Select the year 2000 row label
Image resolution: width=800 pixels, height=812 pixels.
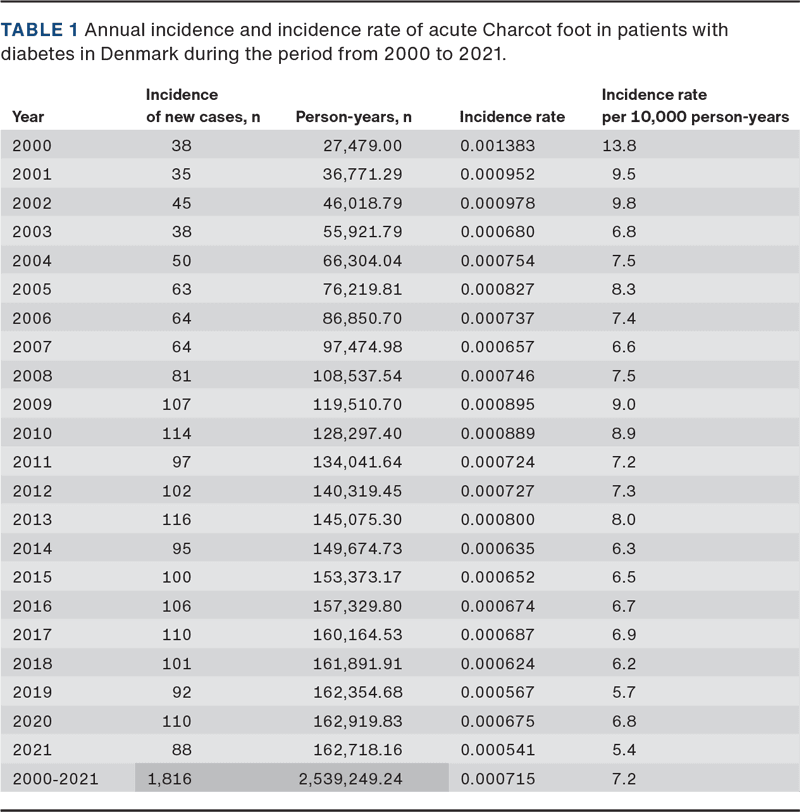tap(32, 146)
